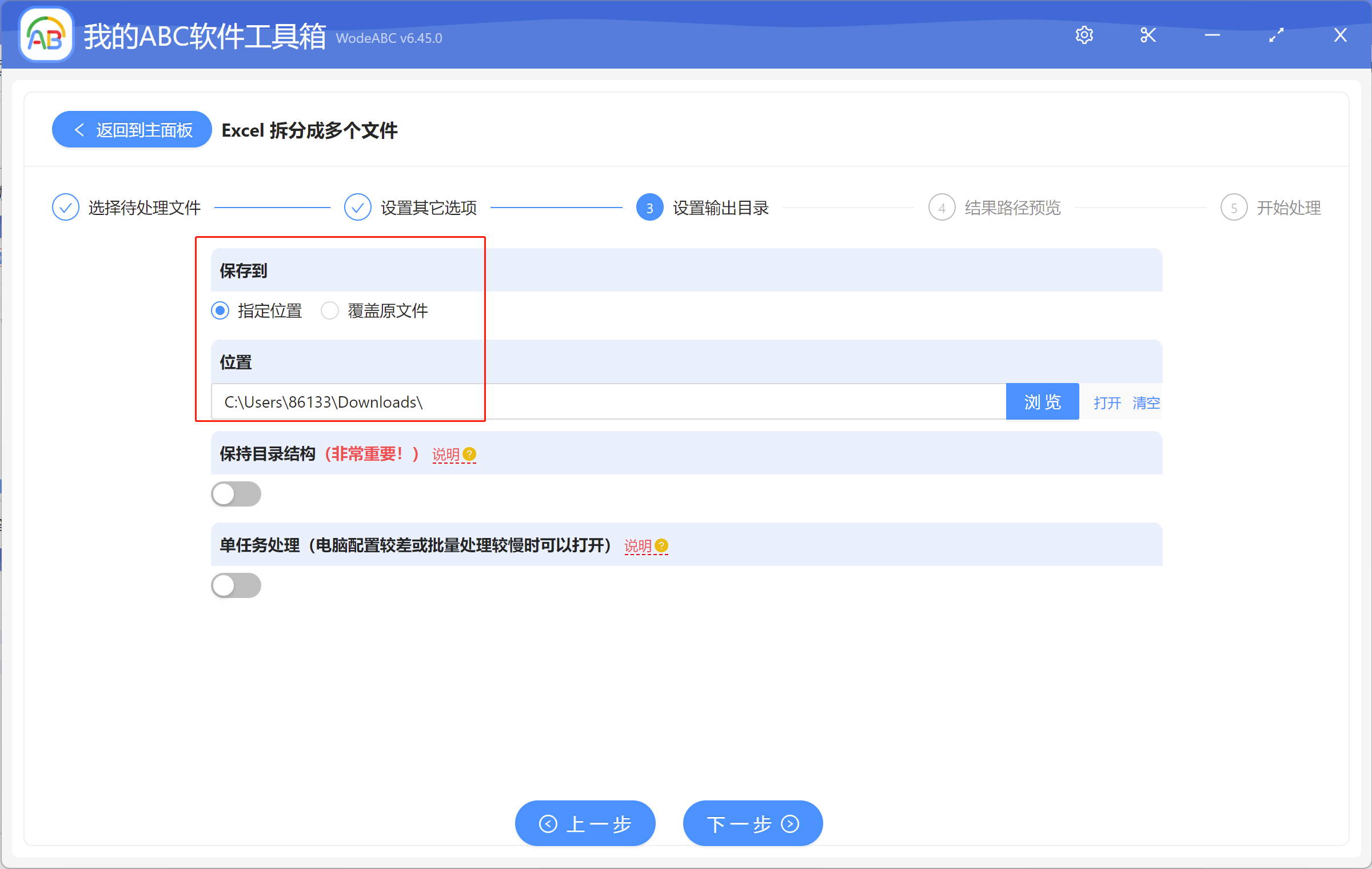Click help icon beside 保持目录结构 说明

coord(469,454)
